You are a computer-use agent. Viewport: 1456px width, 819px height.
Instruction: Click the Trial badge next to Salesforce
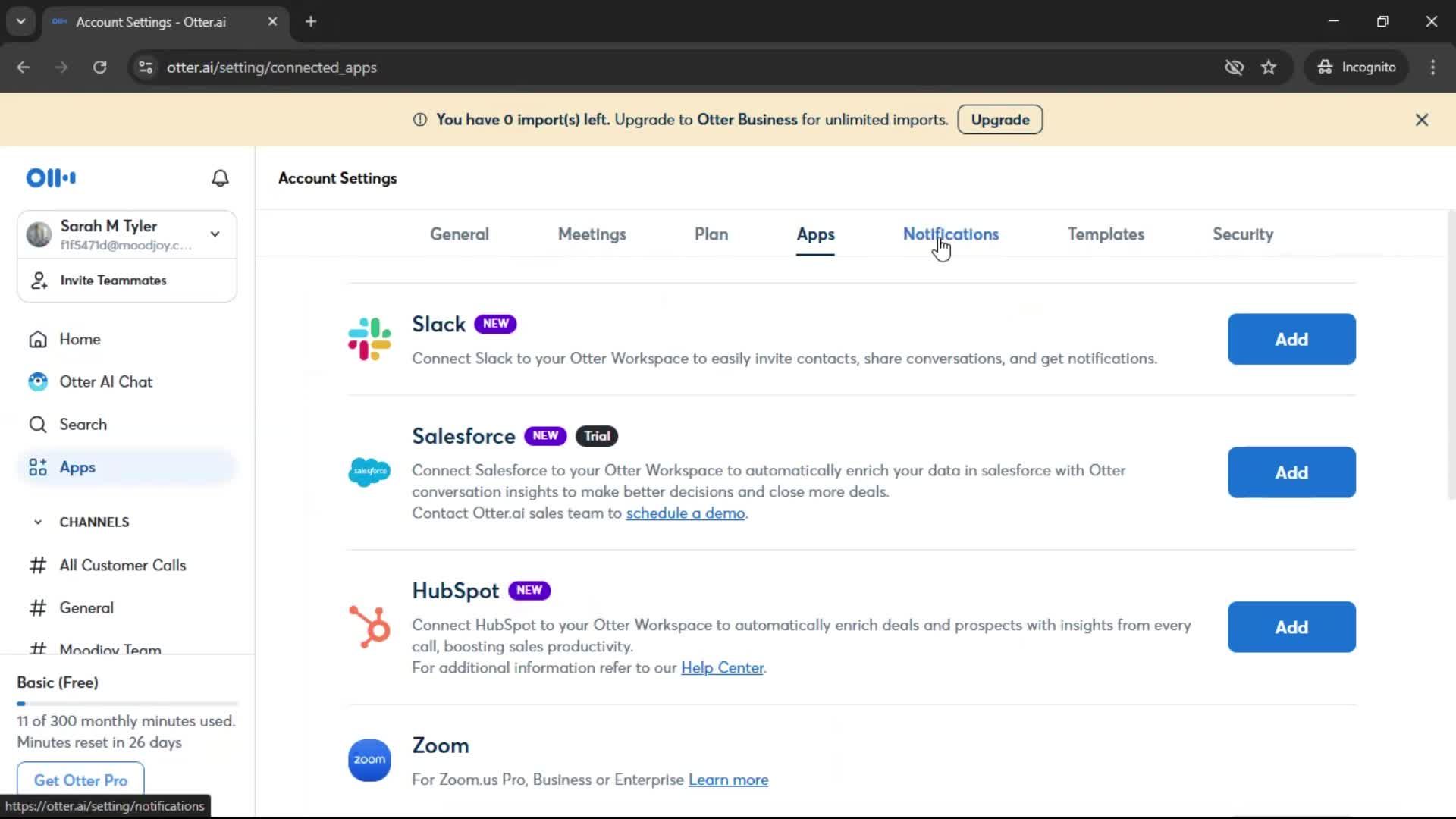click(597, 436)
